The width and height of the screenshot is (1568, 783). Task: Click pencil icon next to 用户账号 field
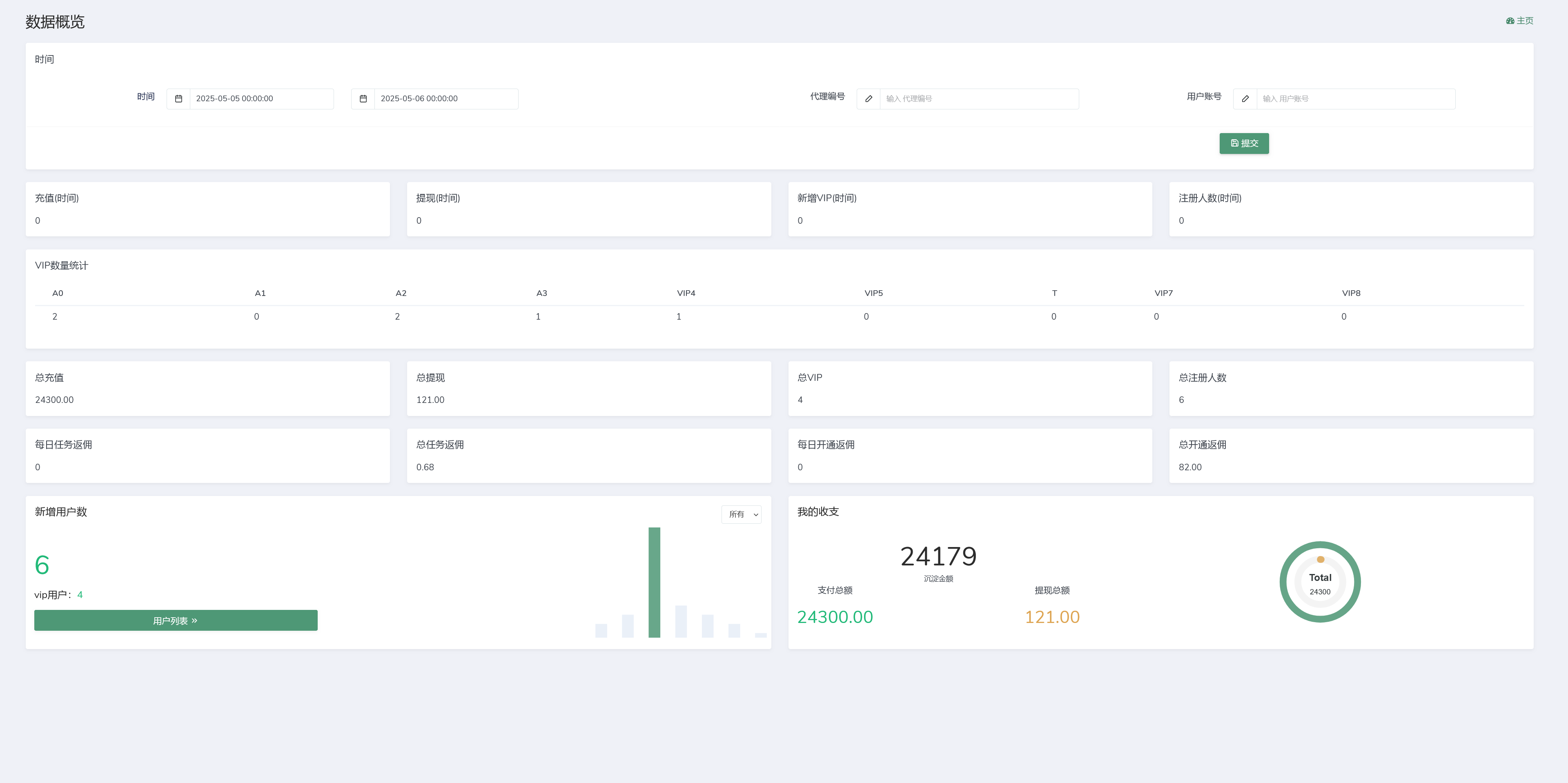coord(1245,98)
